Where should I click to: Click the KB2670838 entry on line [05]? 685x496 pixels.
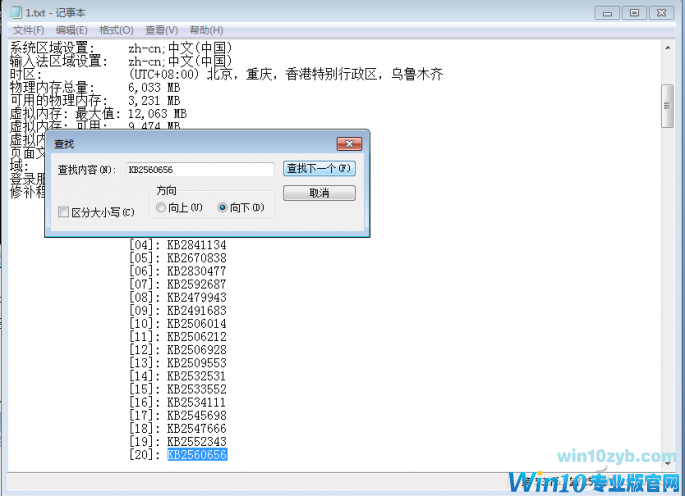pos(197,258)
